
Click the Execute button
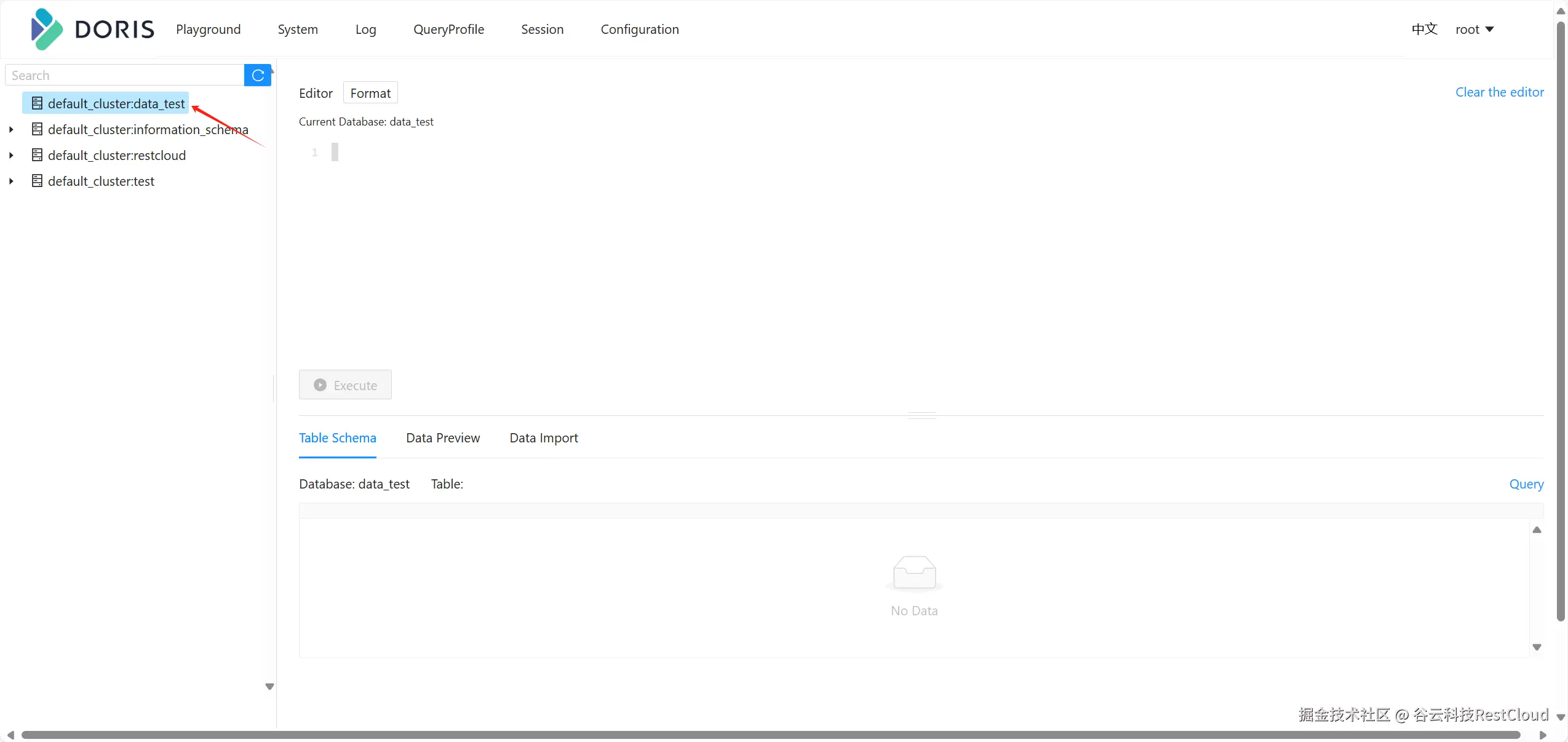point(345,385)
